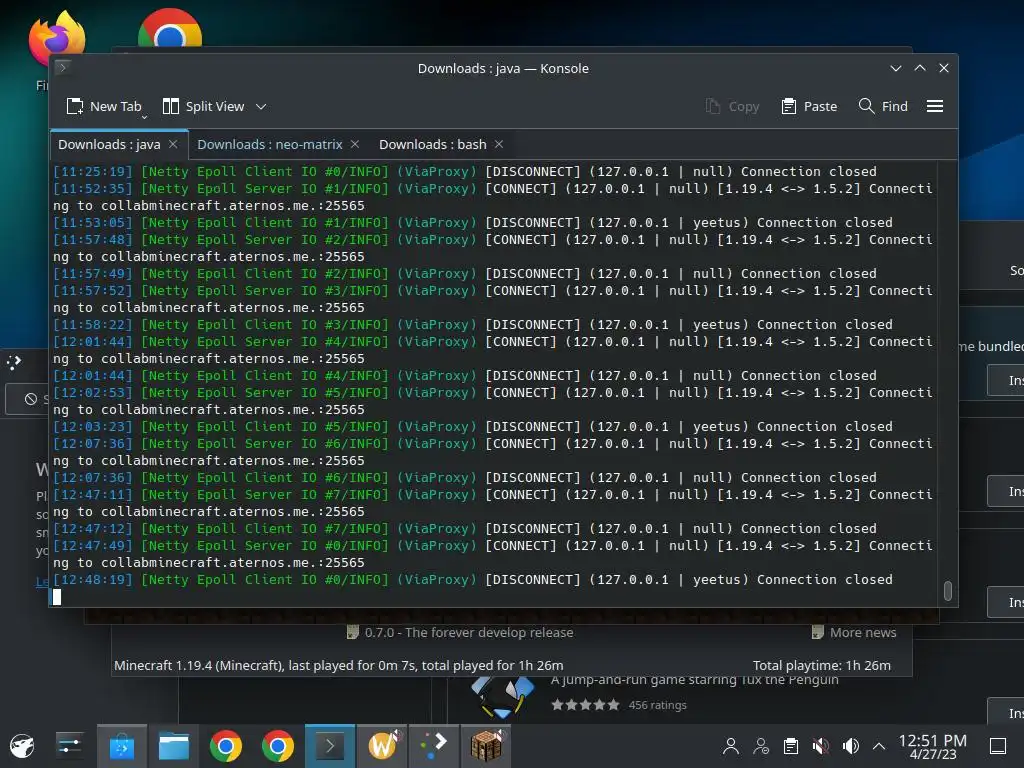1024x768 pixels.
Task: Click the [12:48:19] DISCONNECT log line
Action: 473,579
